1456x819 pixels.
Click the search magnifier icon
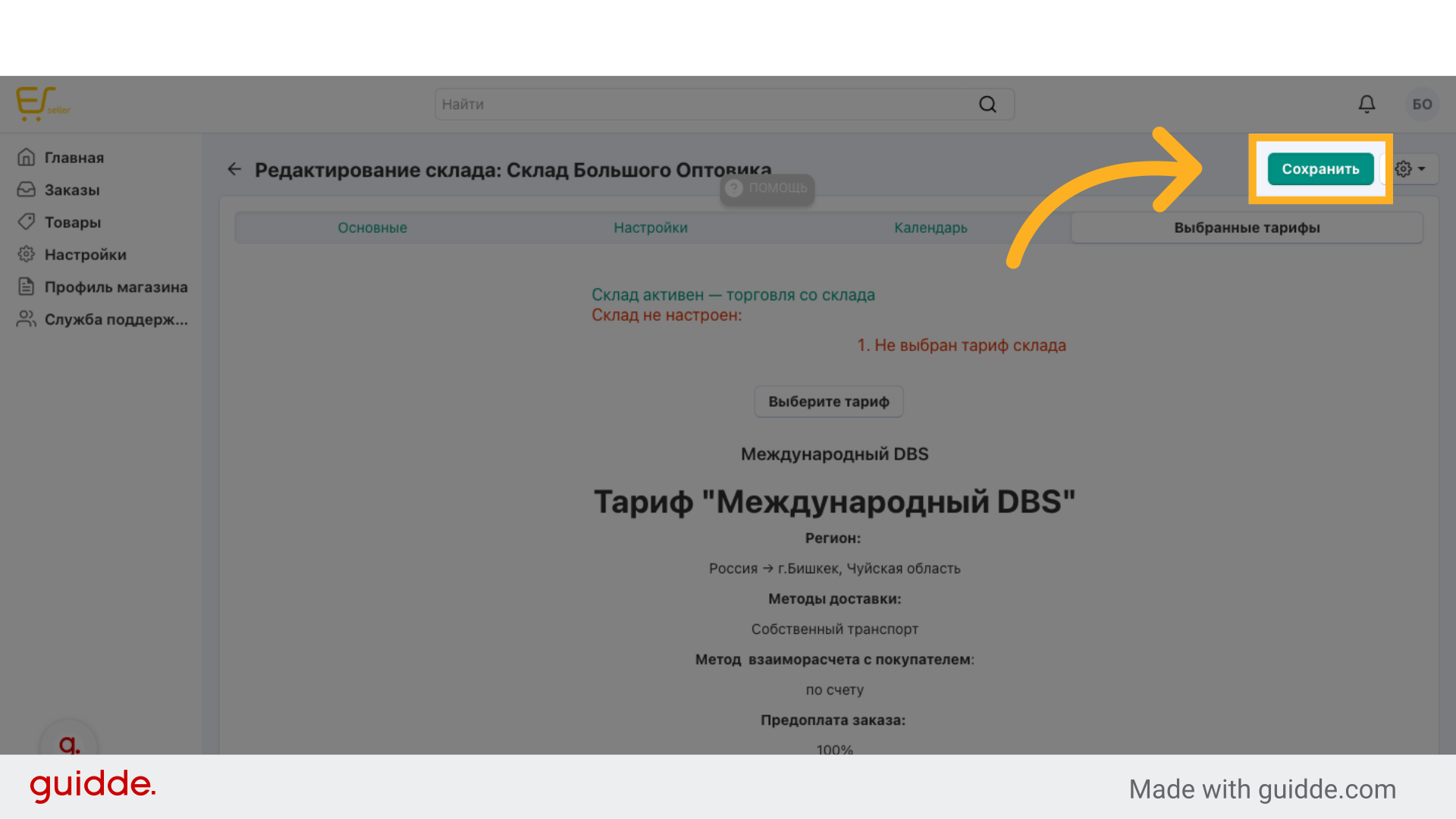(x=987, y=104)
